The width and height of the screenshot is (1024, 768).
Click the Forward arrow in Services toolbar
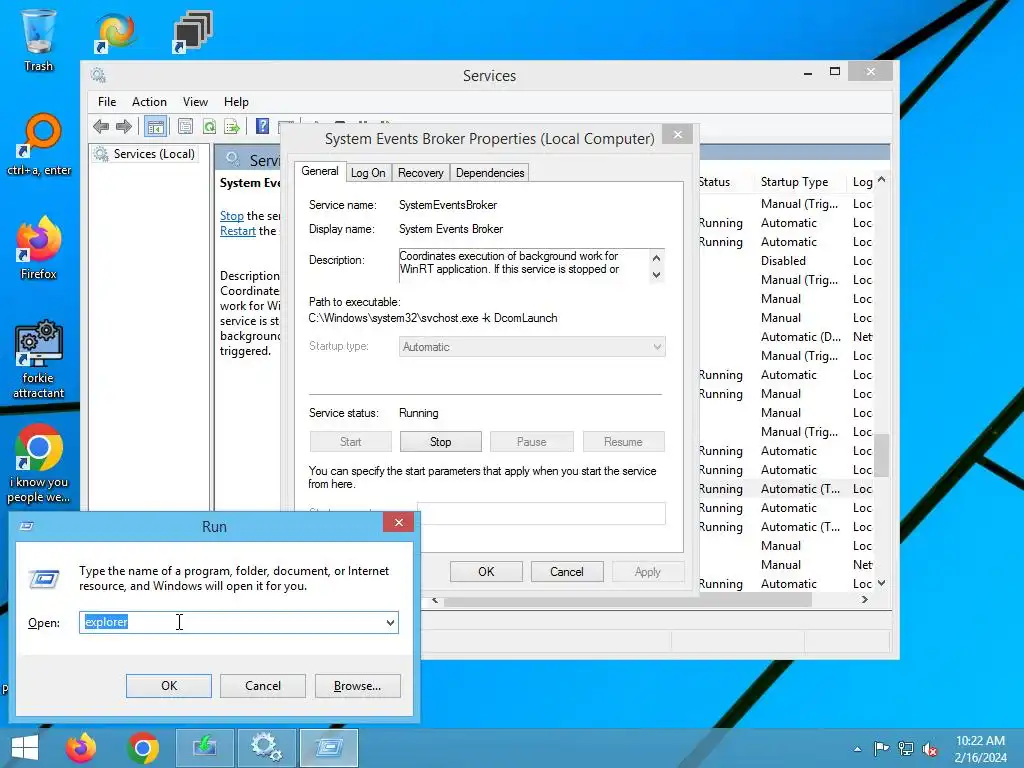pos(124,126)
